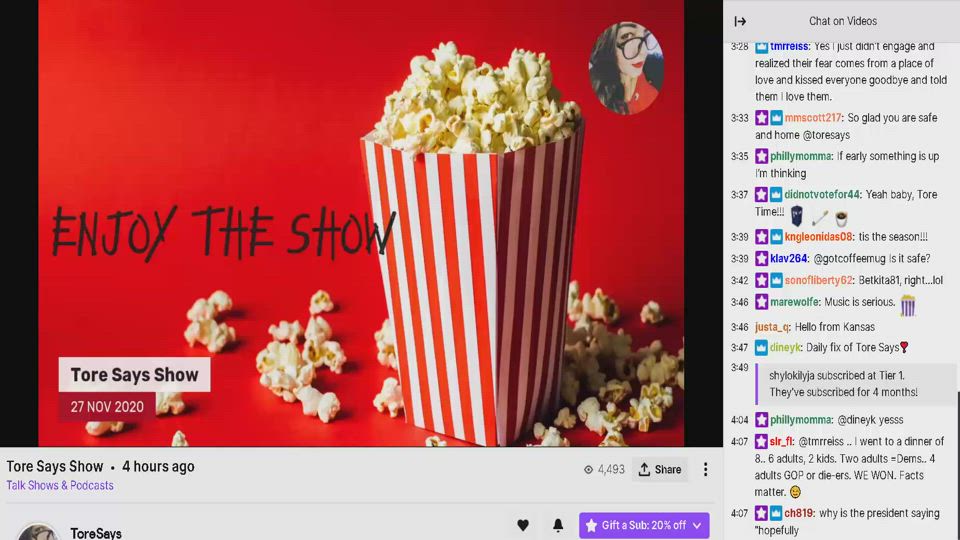960x540 pixels.
Task: Click the video player to toggle playback
Action: [x=361, y=222]
